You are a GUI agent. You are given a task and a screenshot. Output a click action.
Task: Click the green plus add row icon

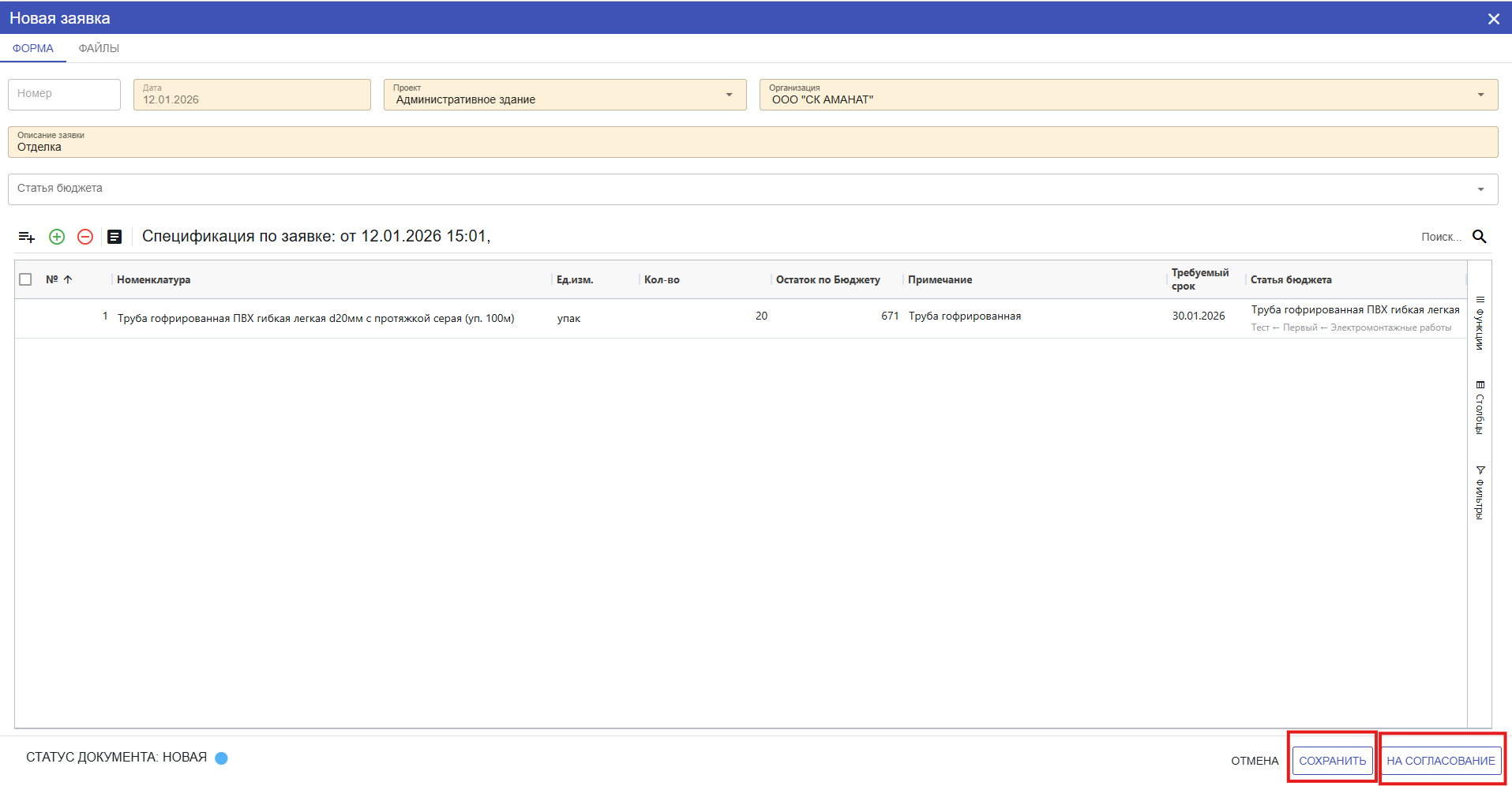57,237
